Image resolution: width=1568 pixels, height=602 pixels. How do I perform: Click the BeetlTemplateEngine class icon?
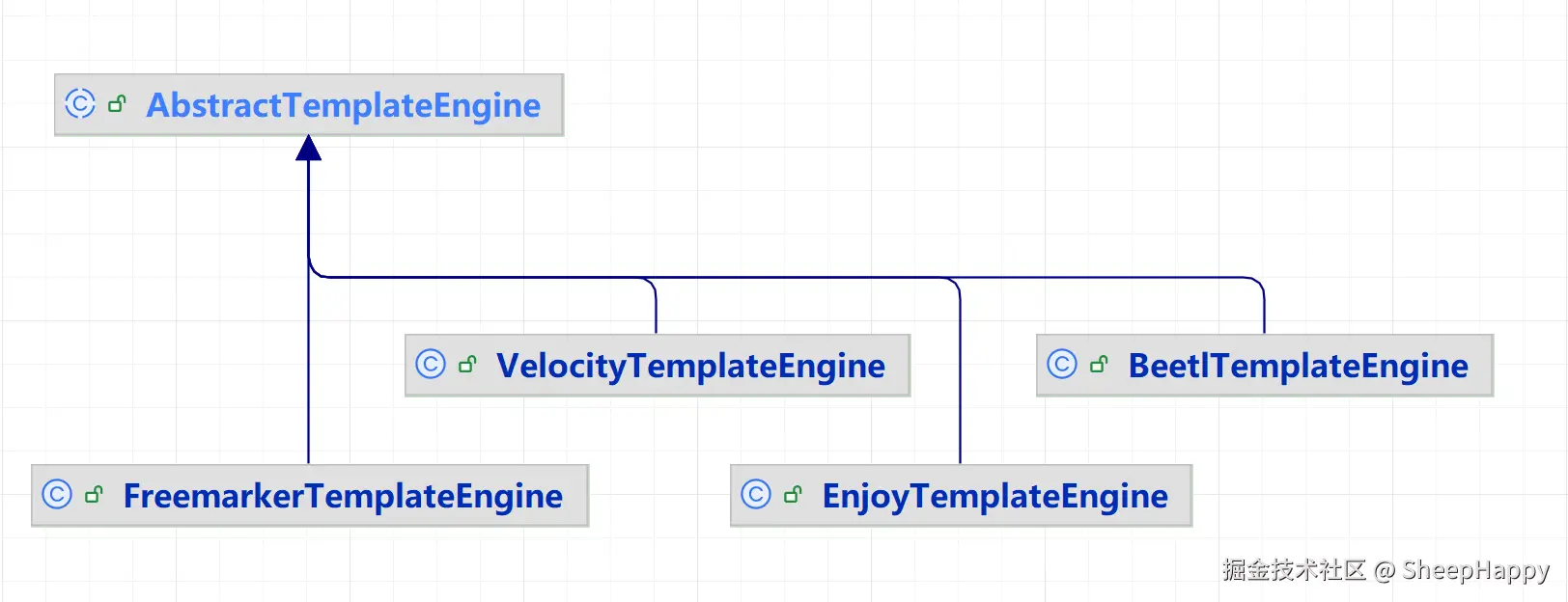[x=1062, y=364]
